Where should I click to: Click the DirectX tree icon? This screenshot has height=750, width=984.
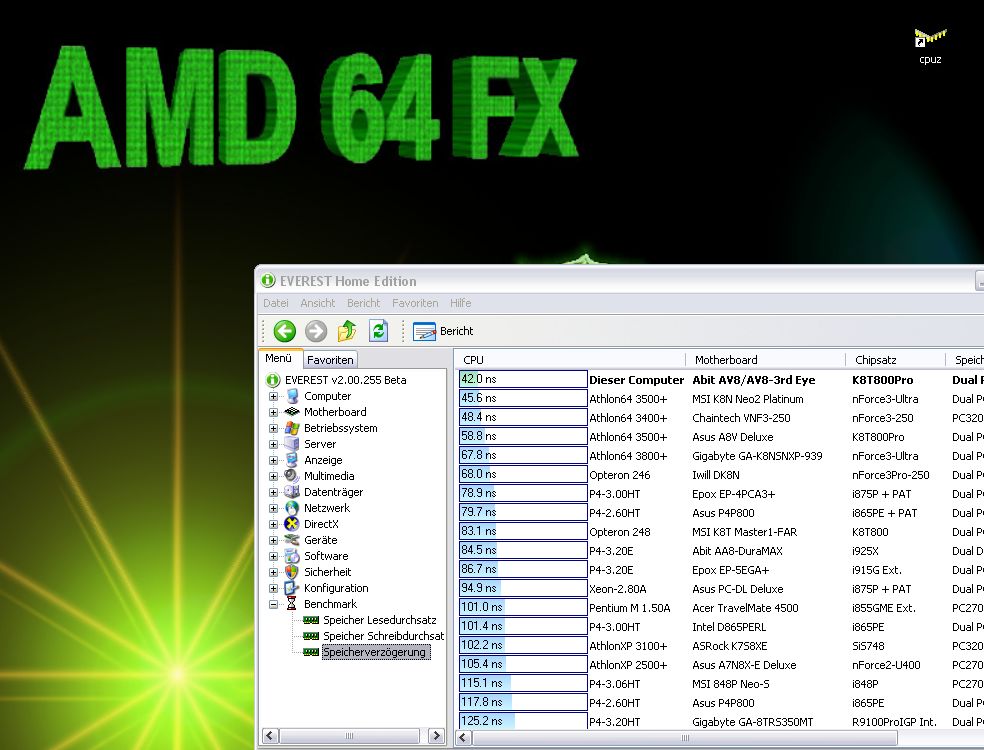click(292, 524)
